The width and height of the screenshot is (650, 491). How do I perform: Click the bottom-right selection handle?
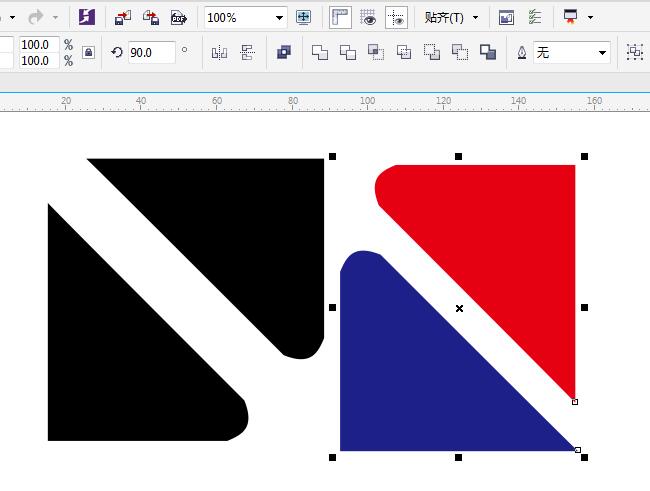(585, 457)
